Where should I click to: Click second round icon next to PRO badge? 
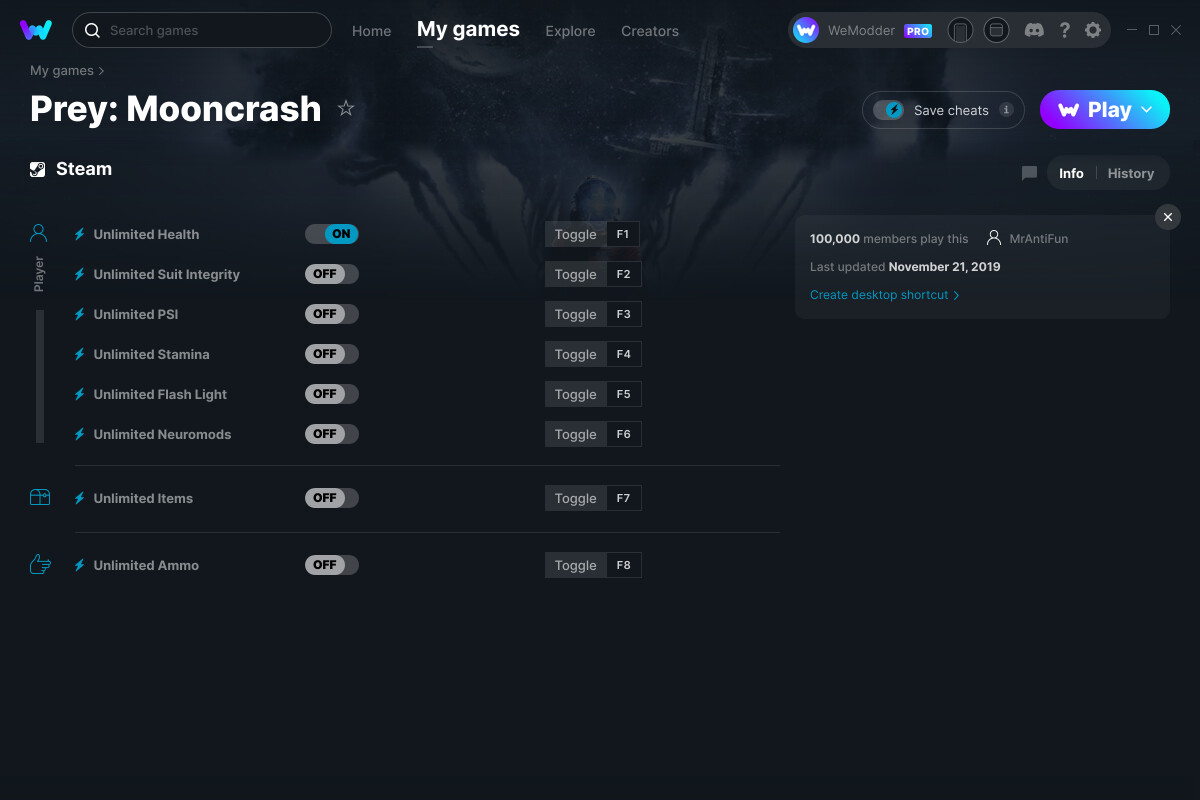996,30
